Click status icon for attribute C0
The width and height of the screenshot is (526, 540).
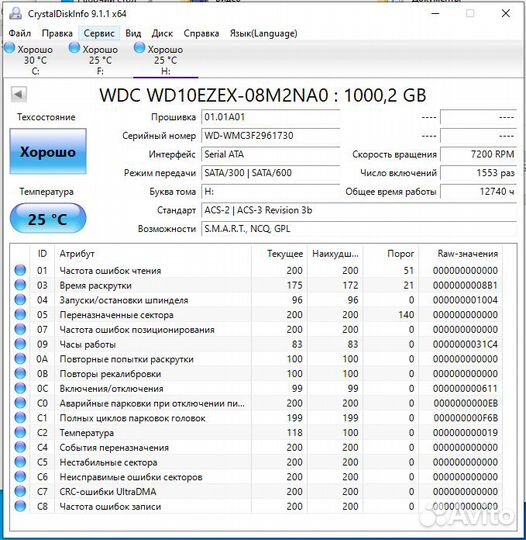tap(20, 403)
